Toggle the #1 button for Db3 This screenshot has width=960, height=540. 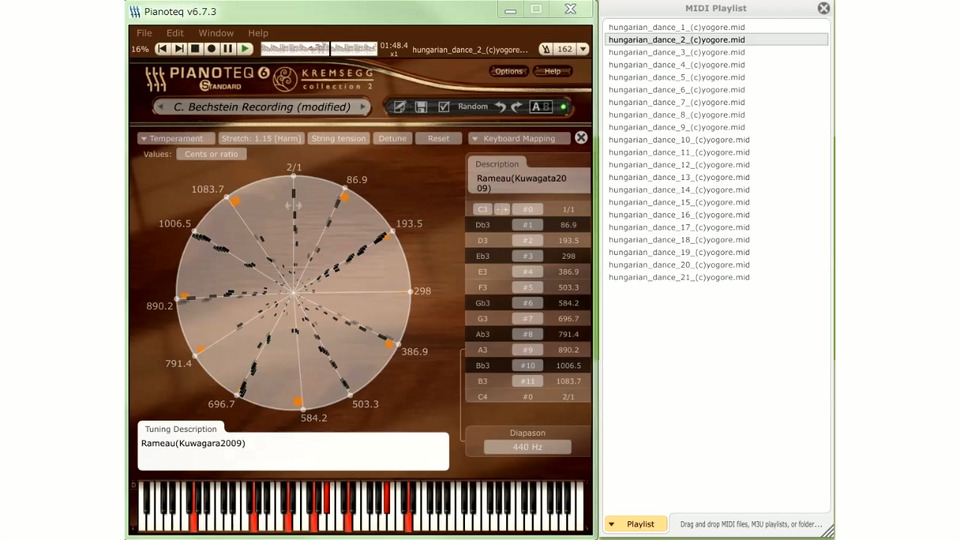[527, 225]
